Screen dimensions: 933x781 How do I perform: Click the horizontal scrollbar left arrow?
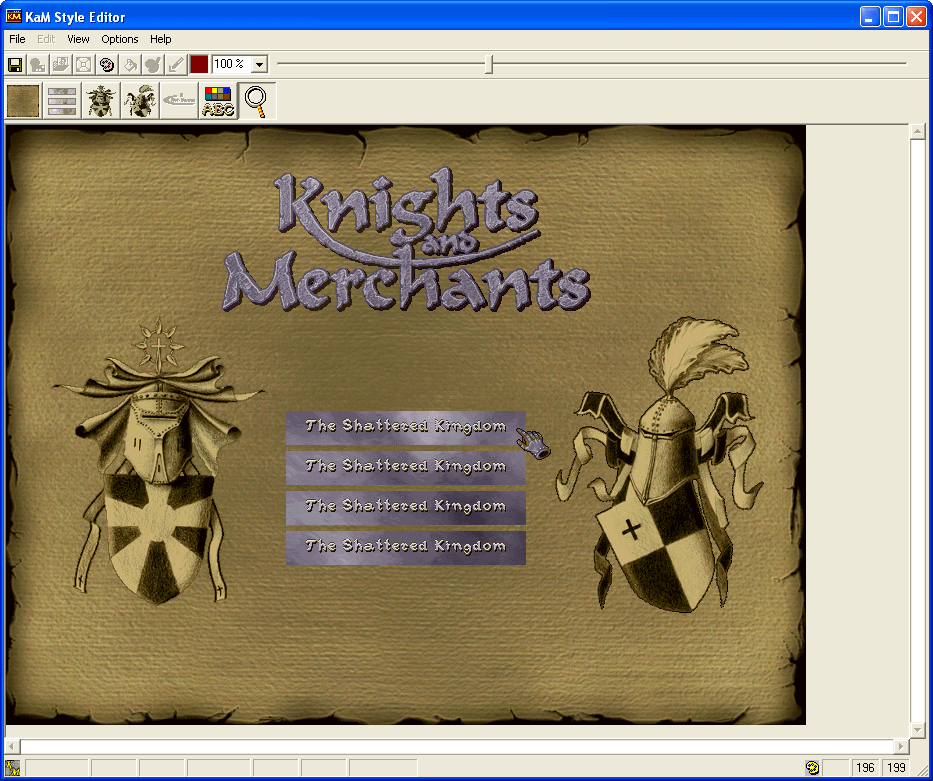pos(12,746)
